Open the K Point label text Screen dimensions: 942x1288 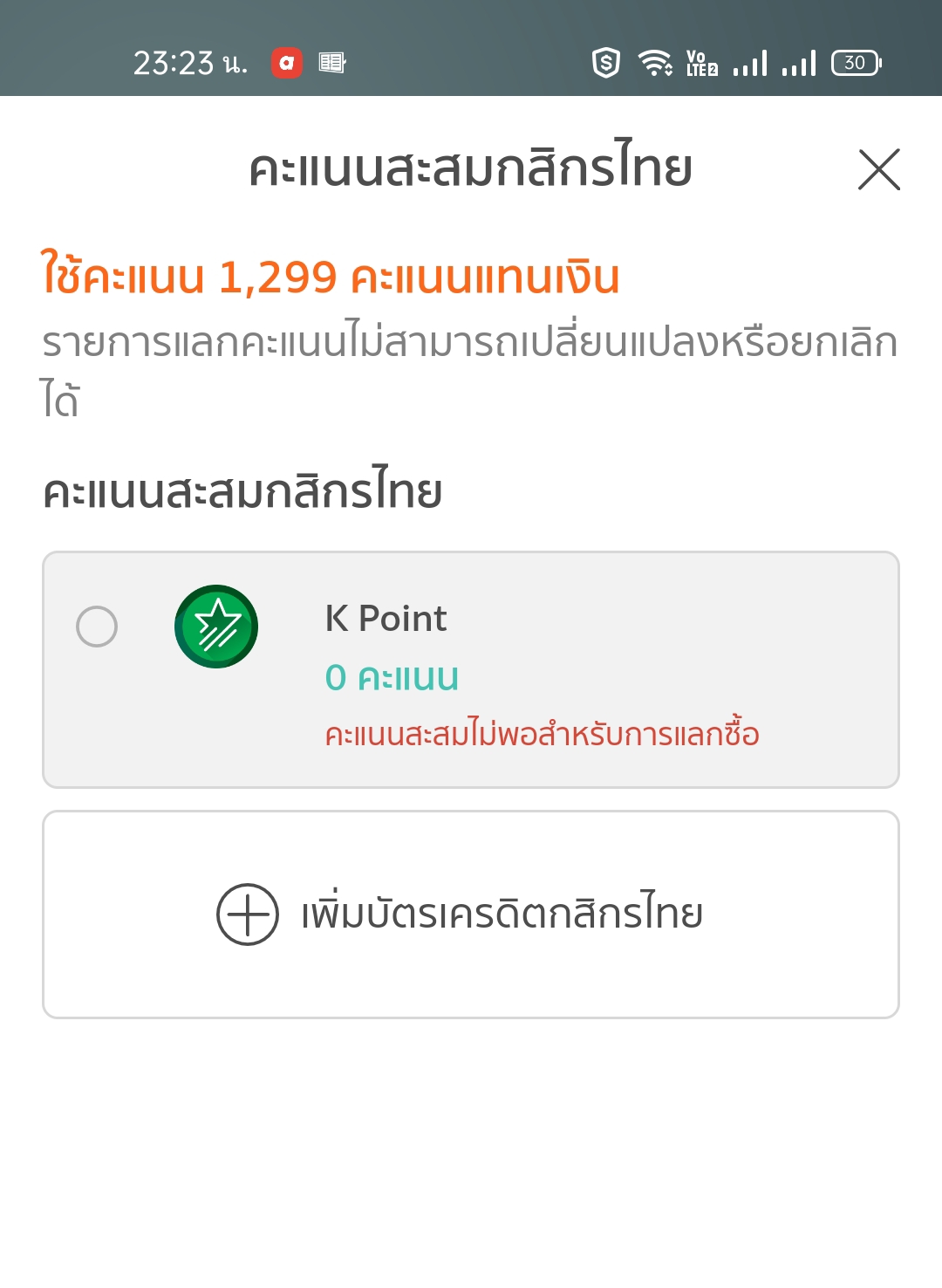coord(386,619)
